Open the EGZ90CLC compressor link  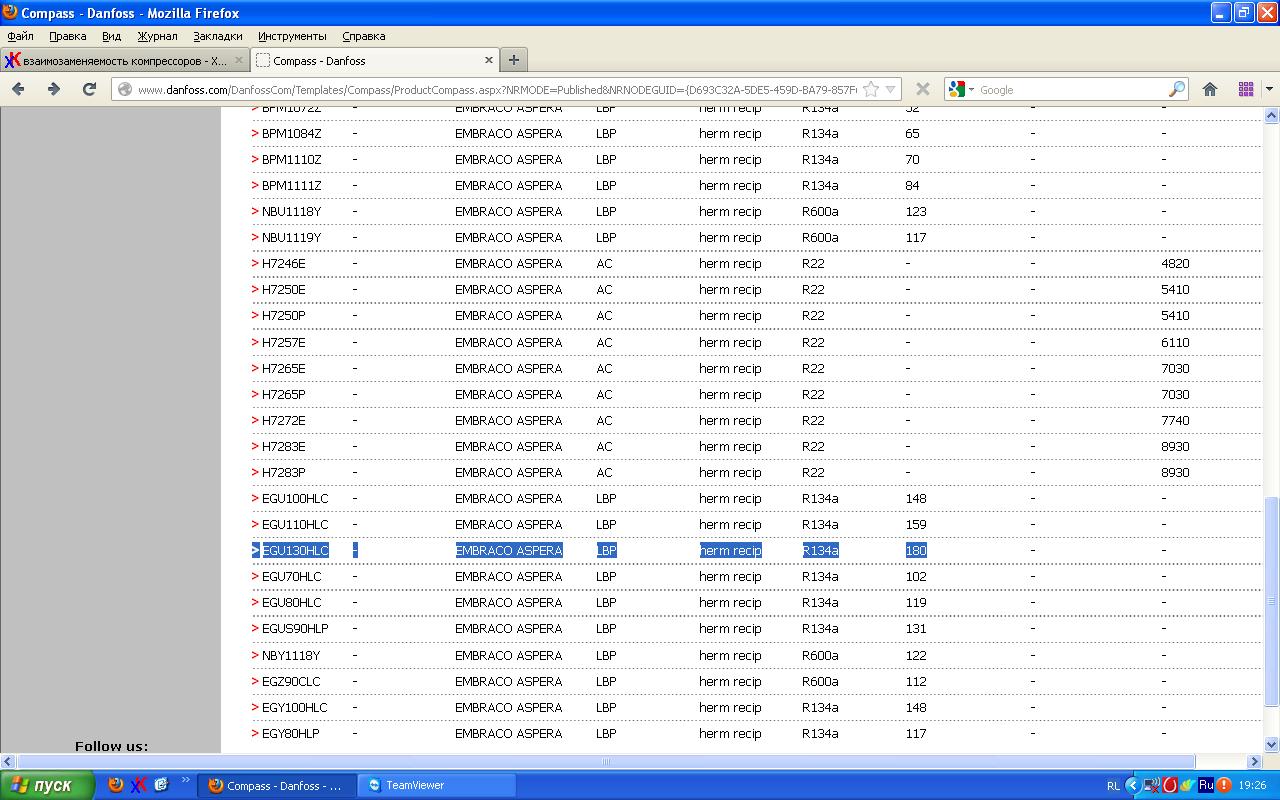291,681
